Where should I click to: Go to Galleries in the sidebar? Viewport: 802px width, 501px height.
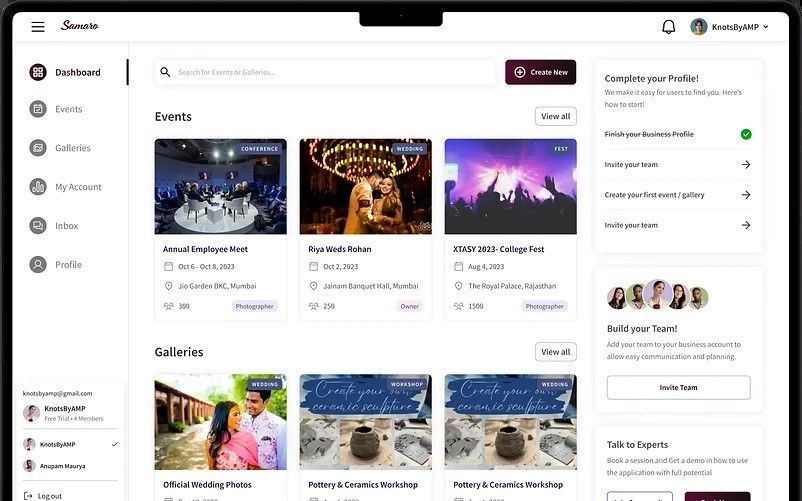pyautogui.click(x=73, y=148)
